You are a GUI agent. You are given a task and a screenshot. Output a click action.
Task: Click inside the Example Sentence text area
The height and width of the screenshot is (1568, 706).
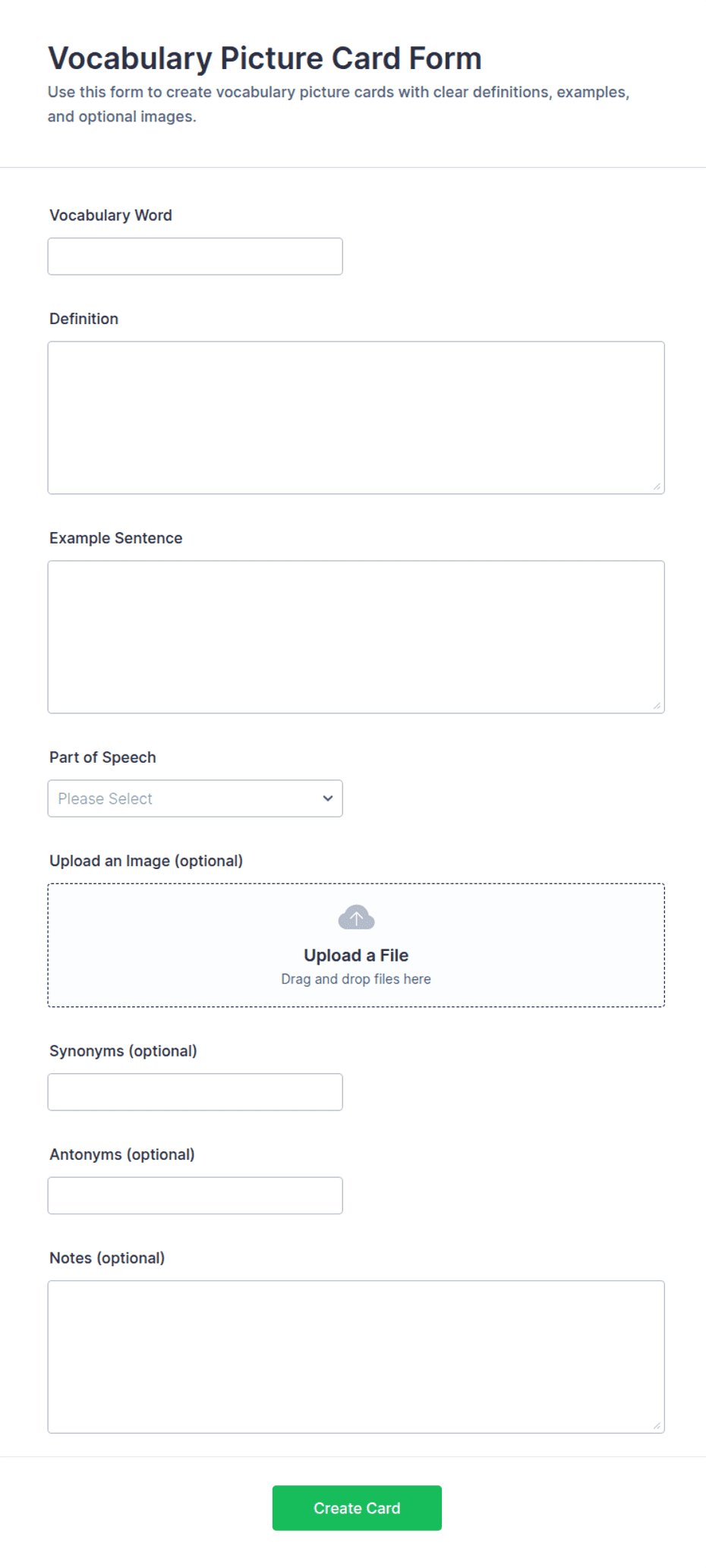tap(356, 637)
